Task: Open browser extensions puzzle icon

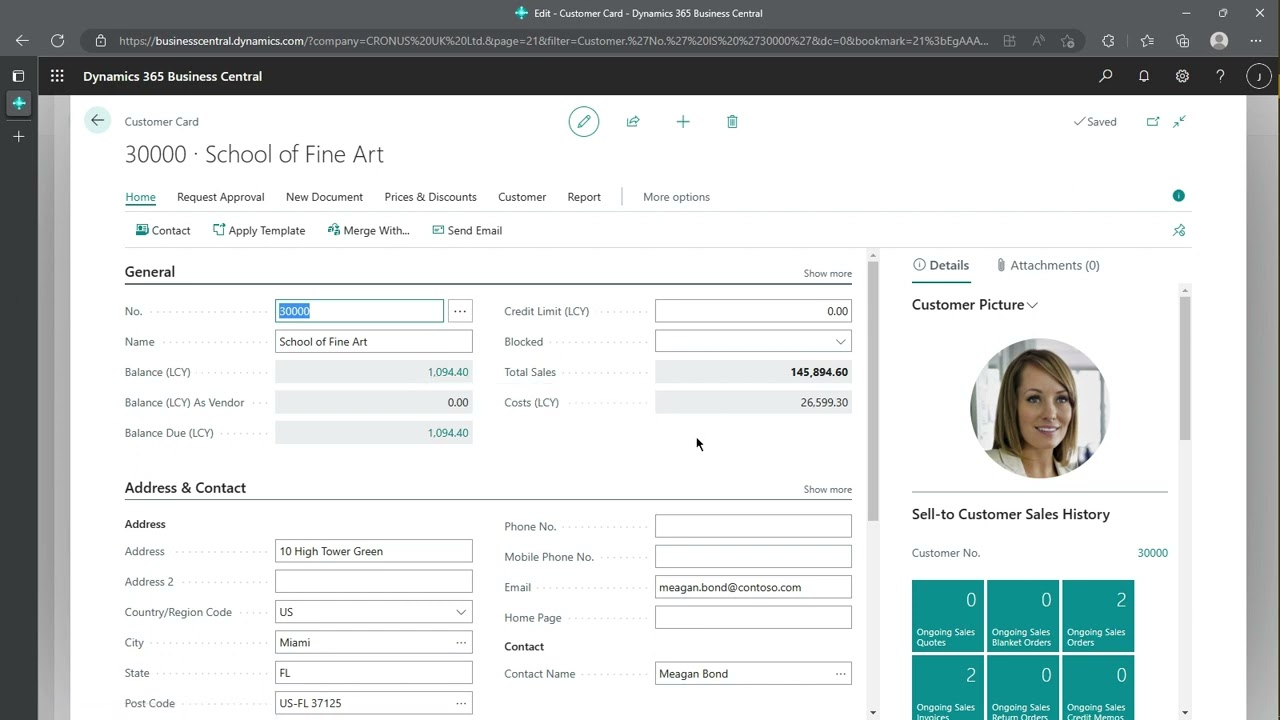Action: (x=1108, y=41)
